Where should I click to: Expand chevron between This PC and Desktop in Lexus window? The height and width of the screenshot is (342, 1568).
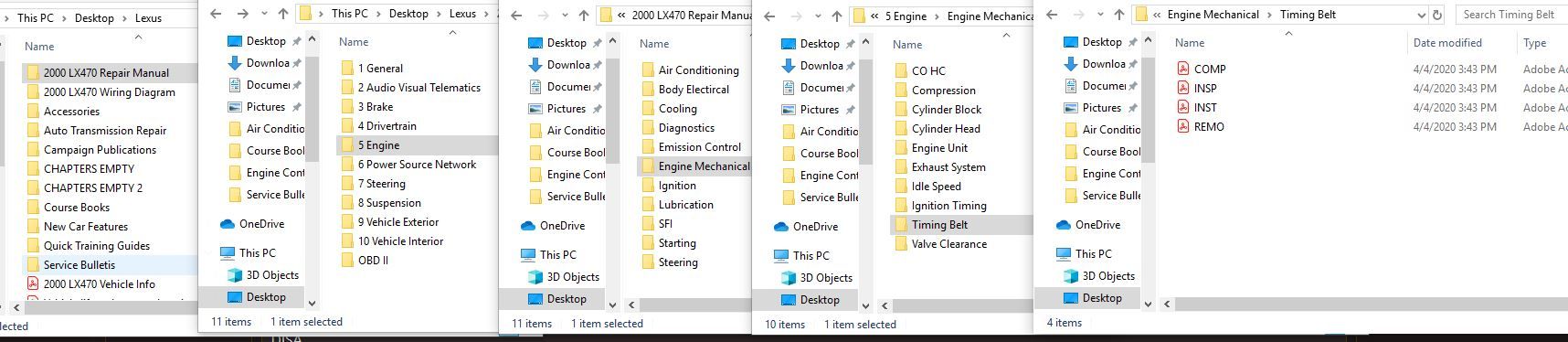(x=65, y=17)
